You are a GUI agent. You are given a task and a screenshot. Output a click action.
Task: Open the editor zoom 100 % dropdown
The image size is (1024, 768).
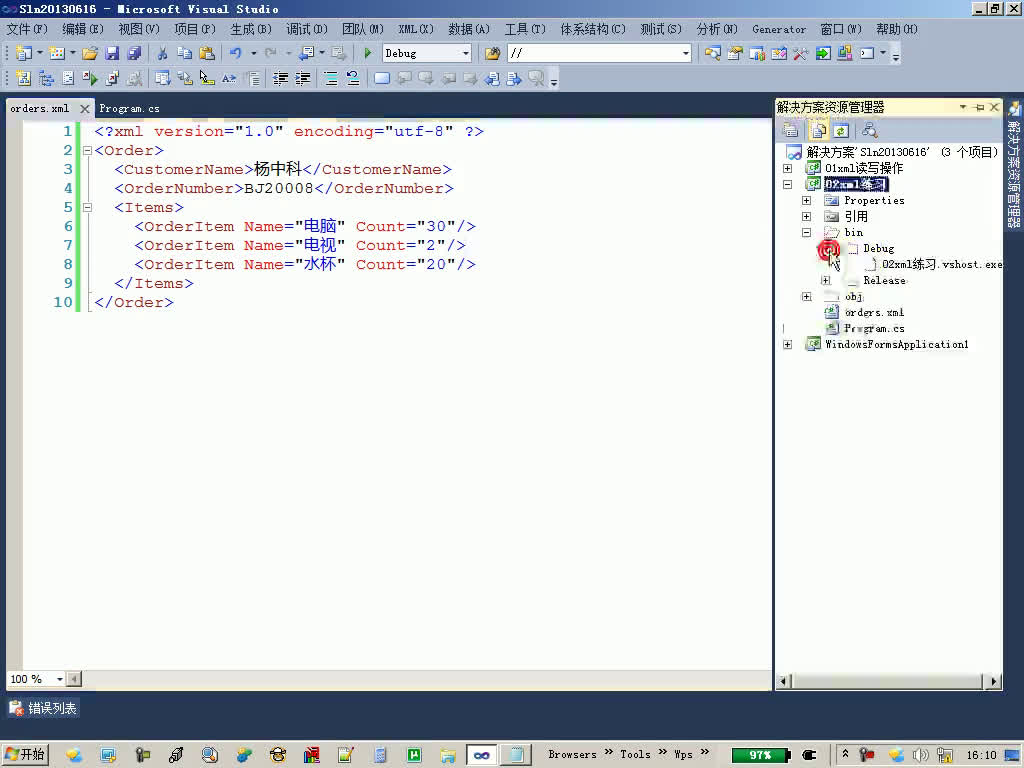tap(60, 679)
